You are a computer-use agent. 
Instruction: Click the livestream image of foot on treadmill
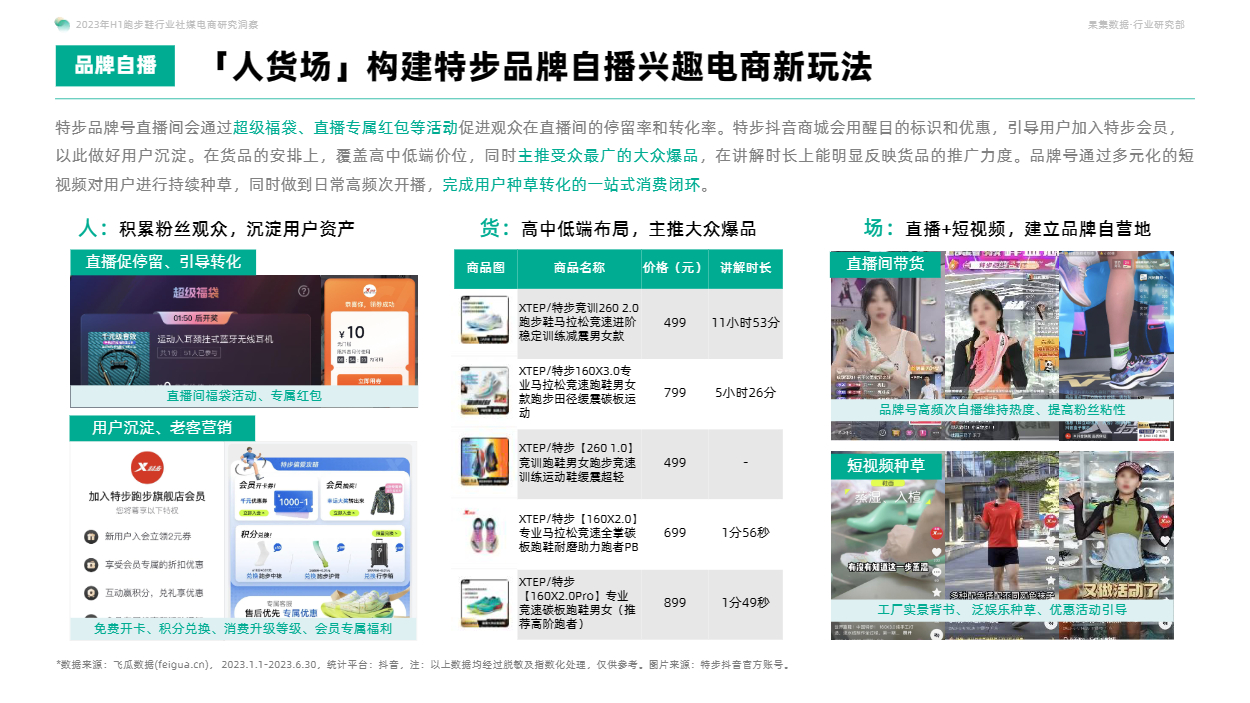[1116, 345]
